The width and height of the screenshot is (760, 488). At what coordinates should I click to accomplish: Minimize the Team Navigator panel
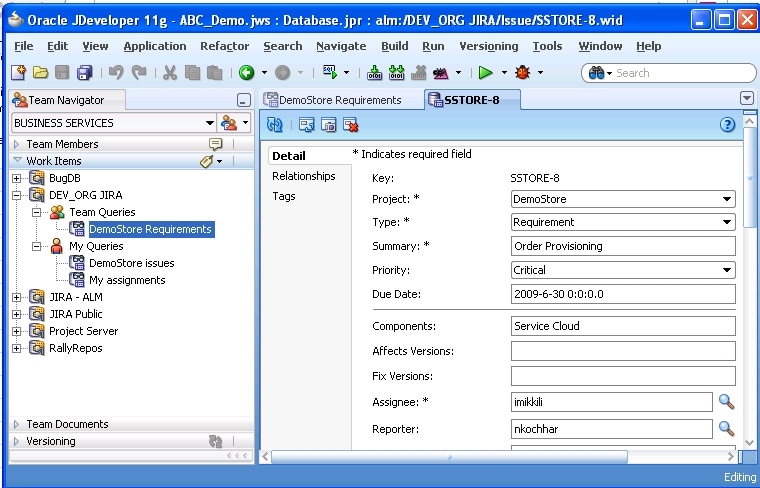tap(244, 100)
